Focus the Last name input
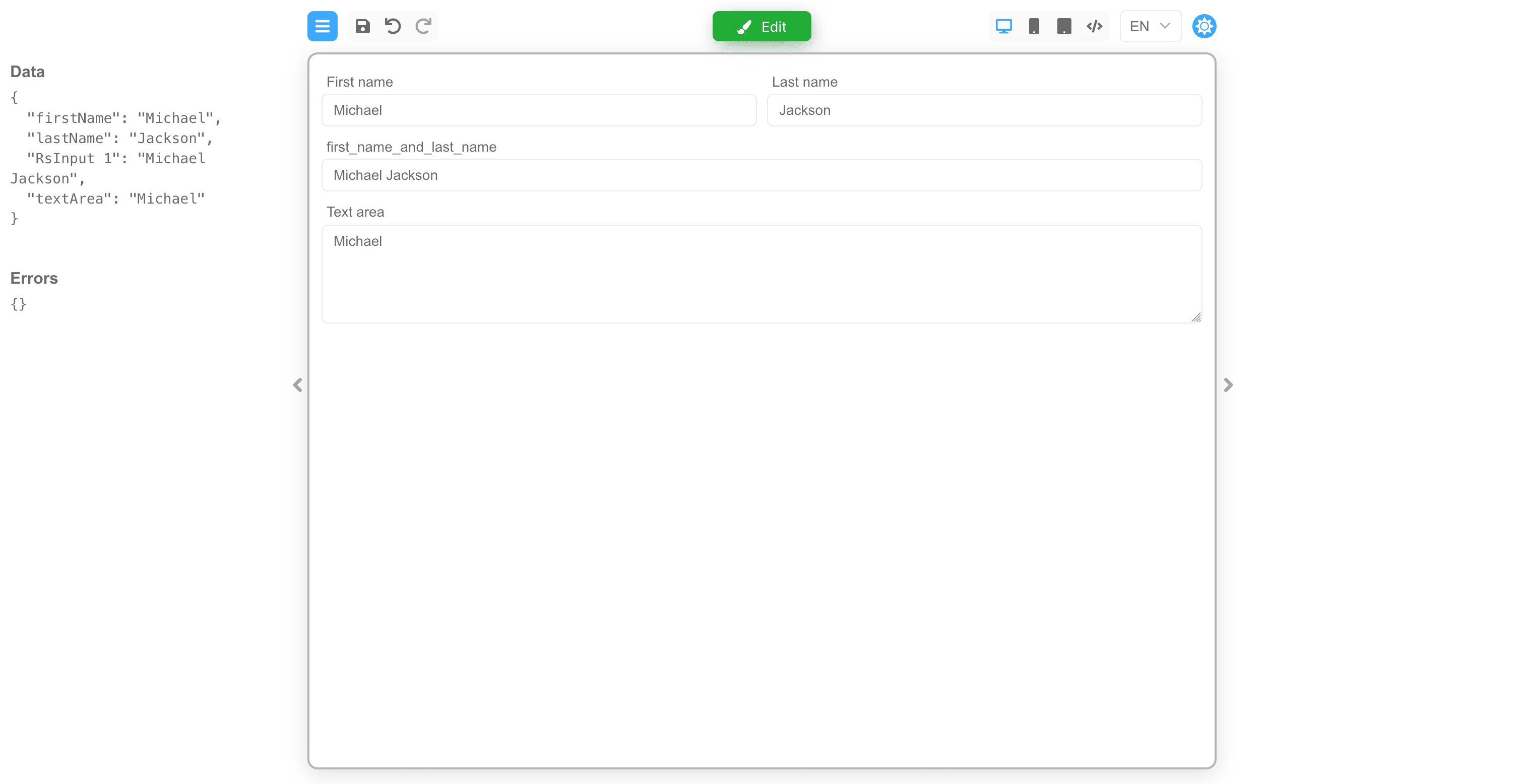 click(x=983, y=110)
